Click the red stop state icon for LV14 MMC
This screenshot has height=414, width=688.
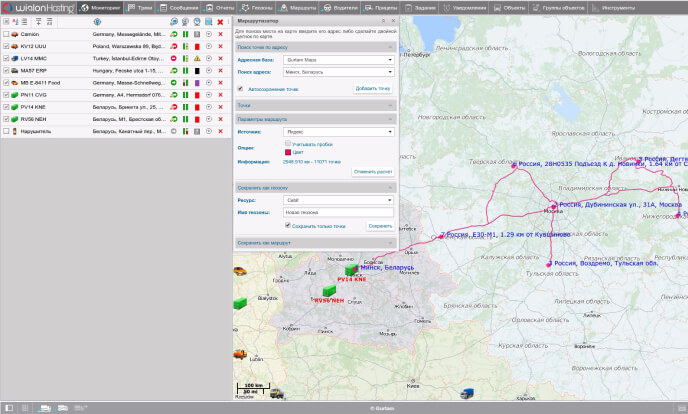(174, 58)
